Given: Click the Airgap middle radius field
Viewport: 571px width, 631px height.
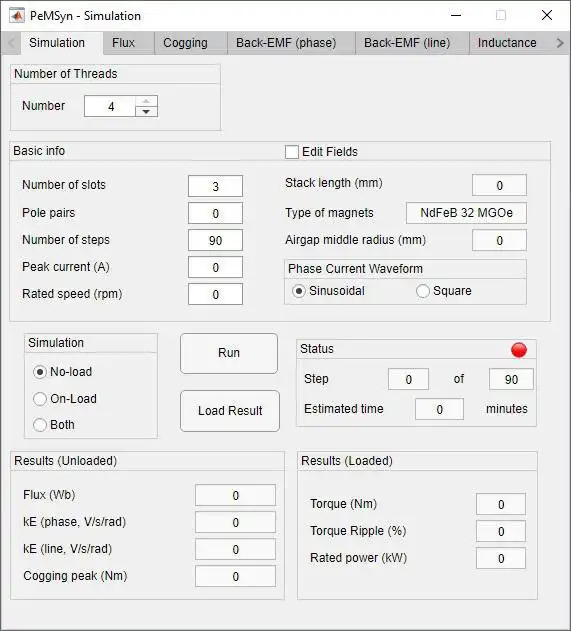Looking at the screenshot, I should (499, 240).
